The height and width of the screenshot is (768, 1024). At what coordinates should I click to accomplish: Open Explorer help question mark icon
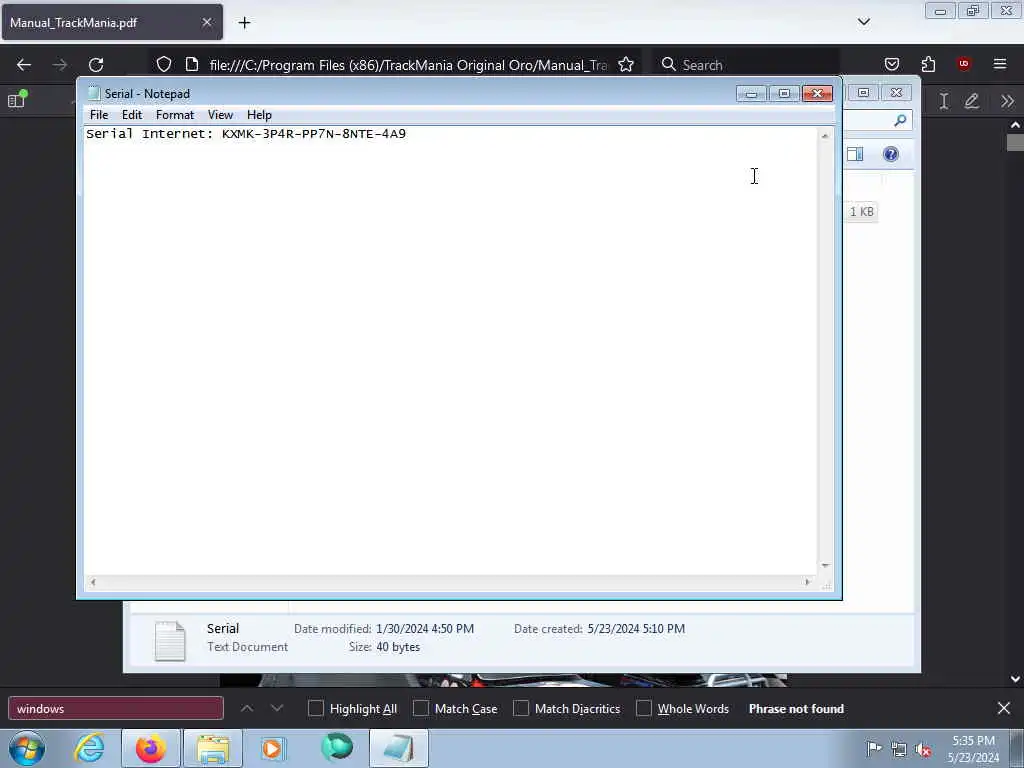point(891,154)
